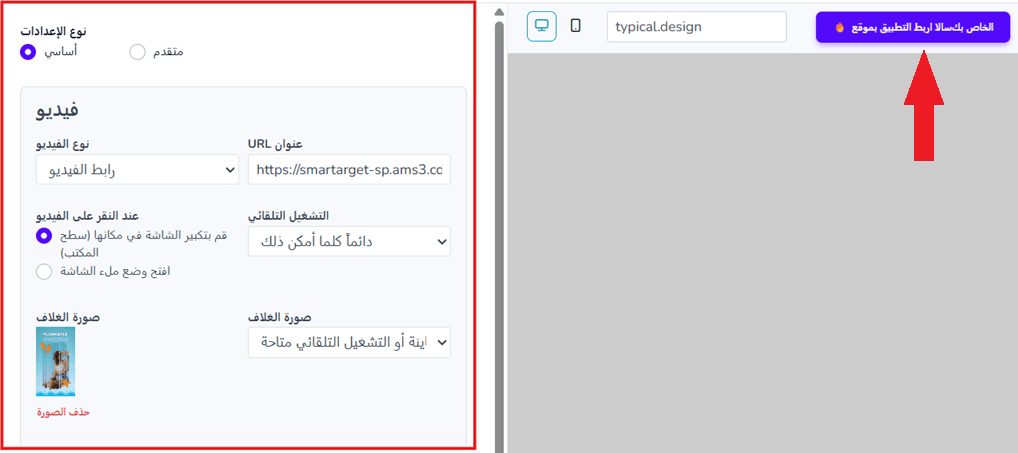Click the scrollbar up arrow
This screenshot has height=453, width=1018.
click(x=499, y=11)
